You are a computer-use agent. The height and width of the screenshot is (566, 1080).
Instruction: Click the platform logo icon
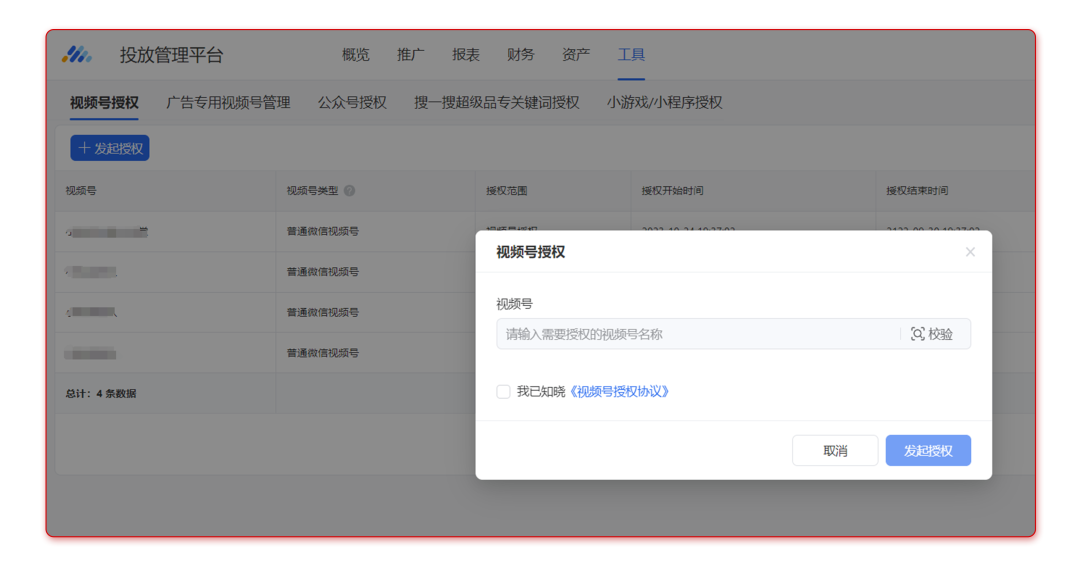[77, 55]
